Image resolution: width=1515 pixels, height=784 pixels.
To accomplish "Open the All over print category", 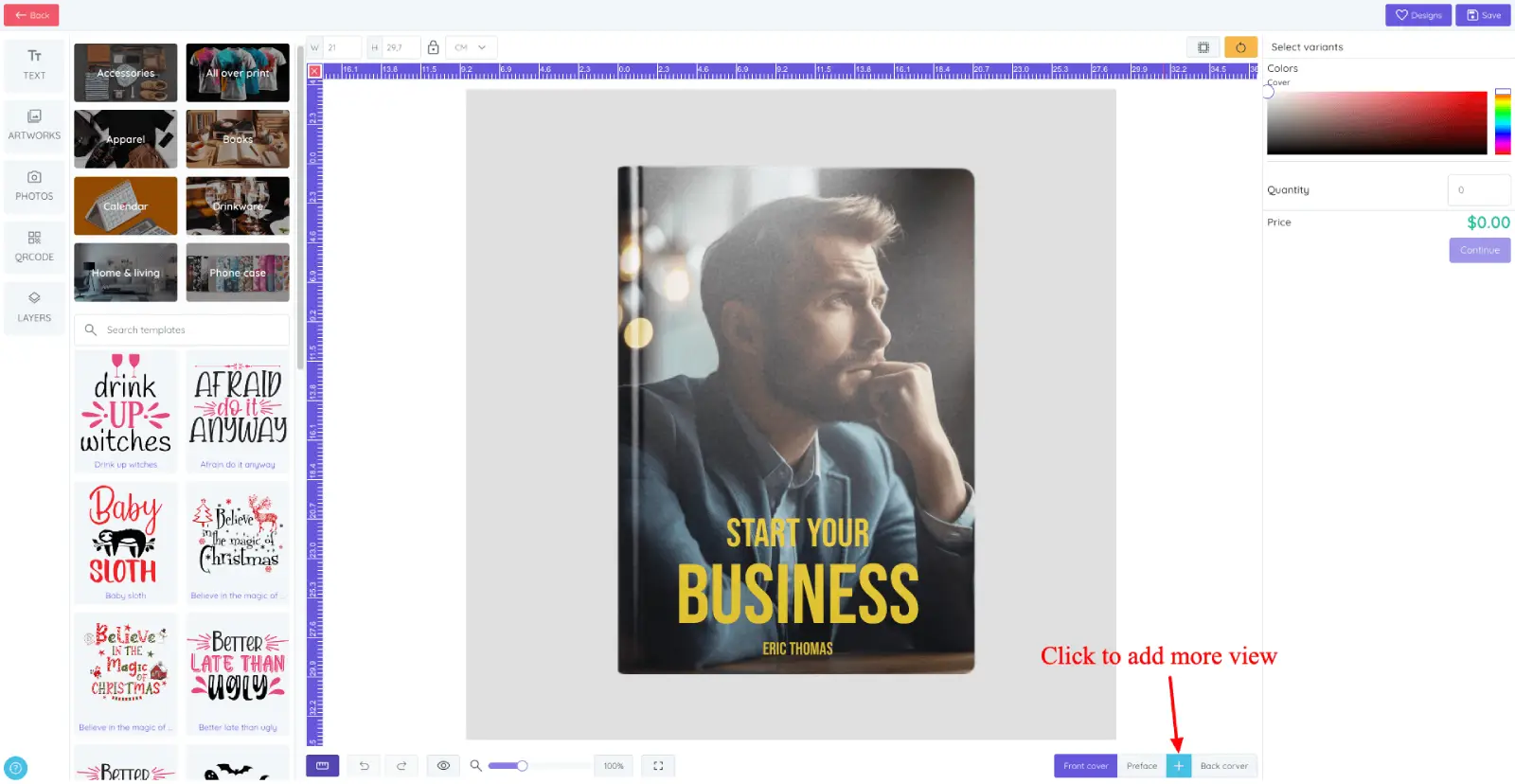I will click(238, 73).
